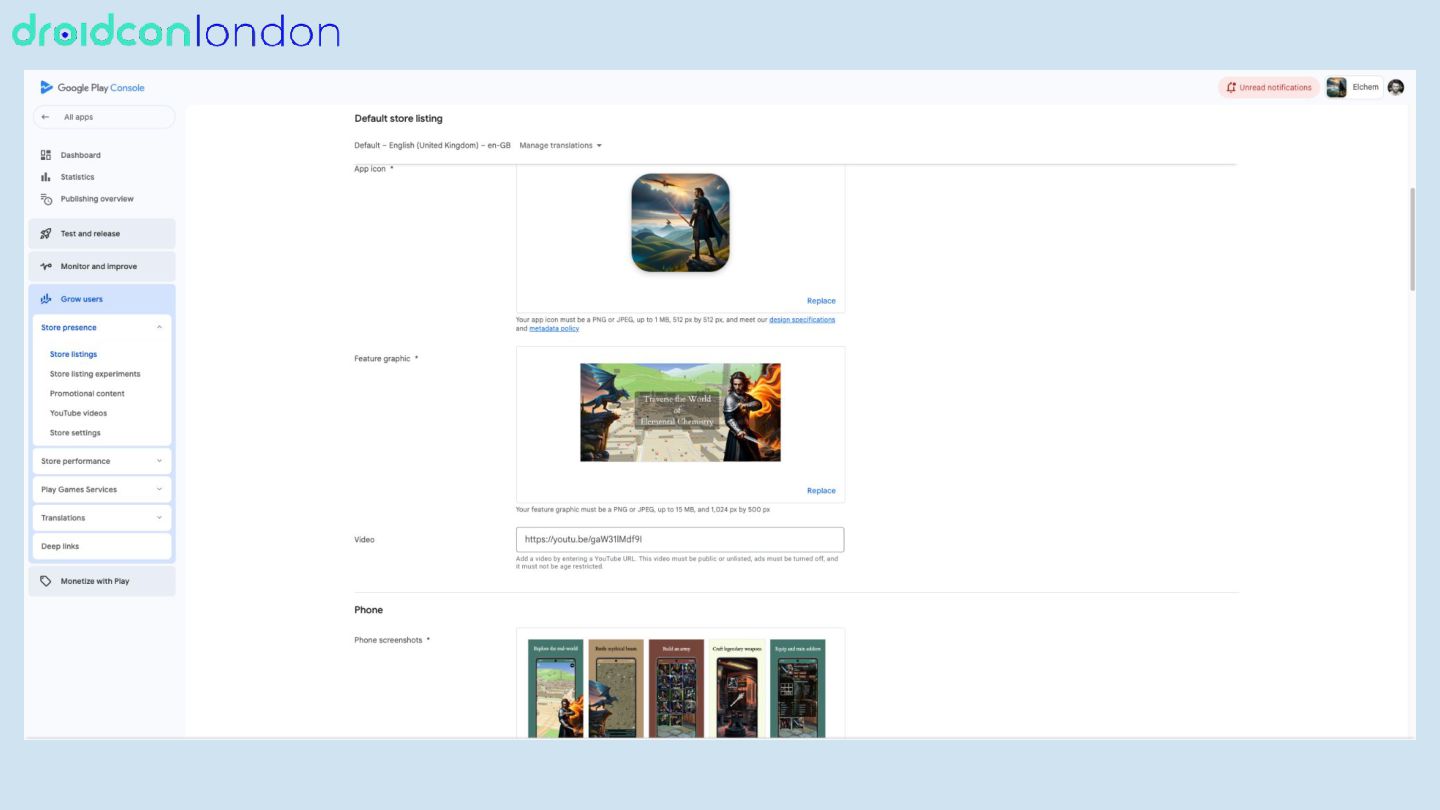Expand the Translations section
The height and width of the screenshot is (810, 1440).
(x=159, y=518)
